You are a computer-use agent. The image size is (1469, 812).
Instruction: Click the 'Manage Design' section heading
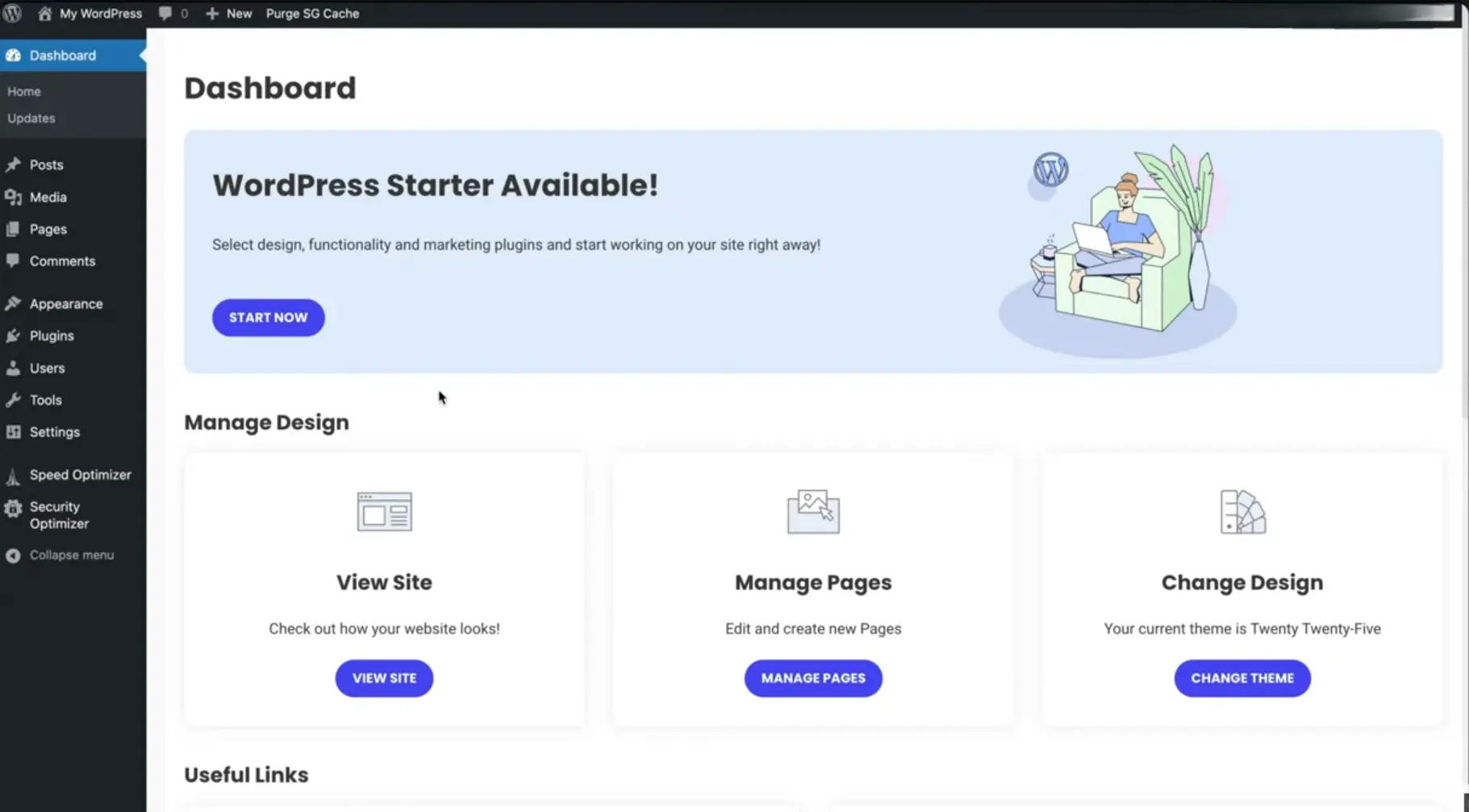[266, 423]
